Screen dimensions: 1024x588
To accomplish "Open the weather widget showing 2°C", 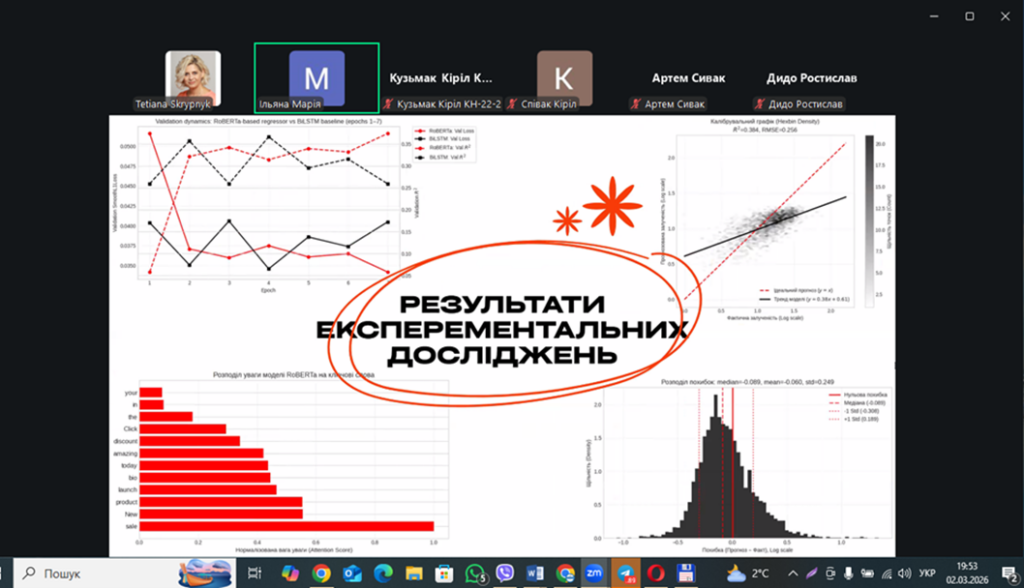I will pyautogui.click(x=751, y=573).
